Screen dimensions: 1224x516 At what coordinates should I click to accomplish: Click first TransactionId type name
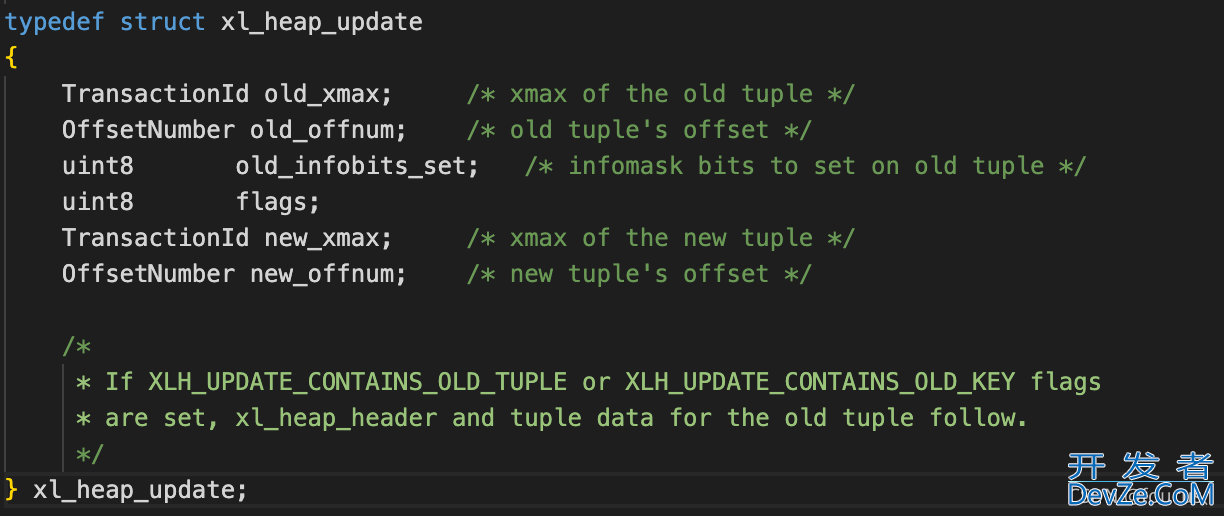pos(155,94)
